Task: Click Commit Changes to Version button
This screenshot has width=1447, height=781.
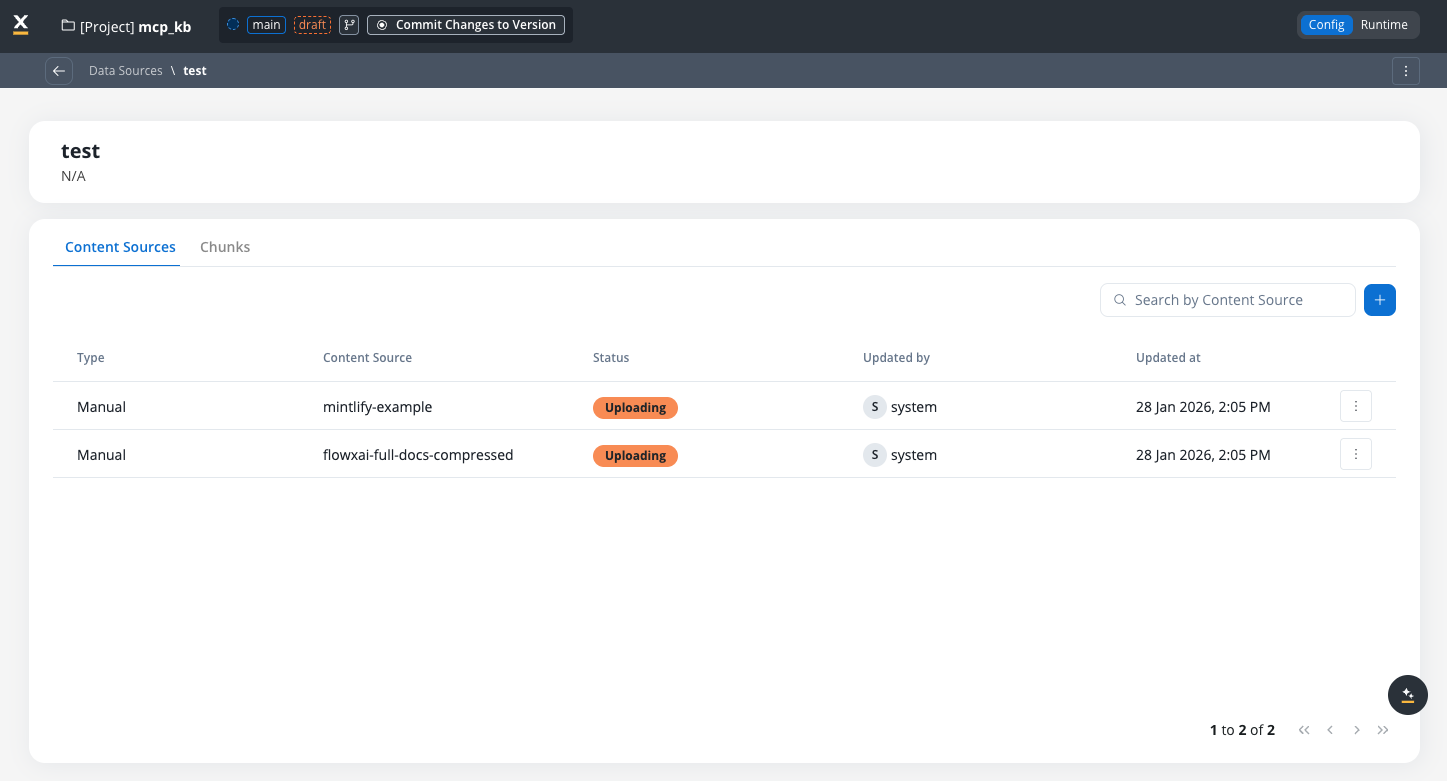Action: [x=466, y=25]
